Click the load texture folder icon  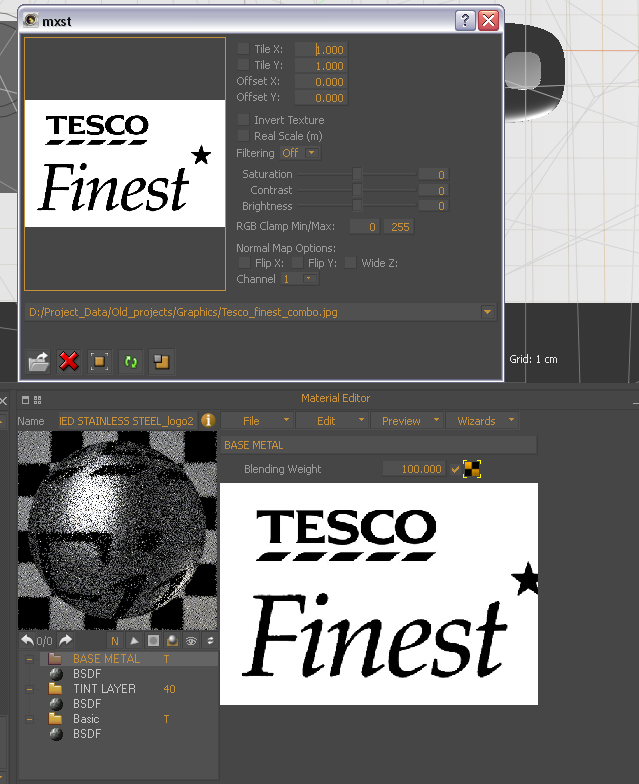[x=38, y=361]
